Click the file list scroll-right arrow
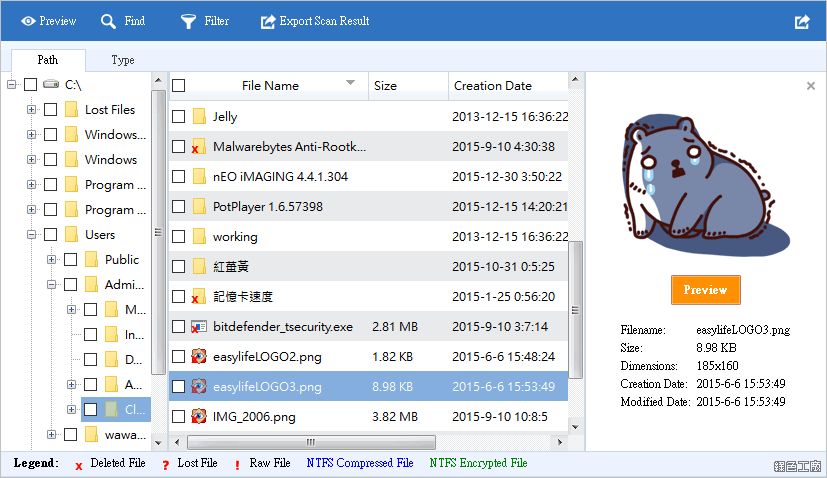The height and width of the screenshot is (478, 827). tap(560, 442)
